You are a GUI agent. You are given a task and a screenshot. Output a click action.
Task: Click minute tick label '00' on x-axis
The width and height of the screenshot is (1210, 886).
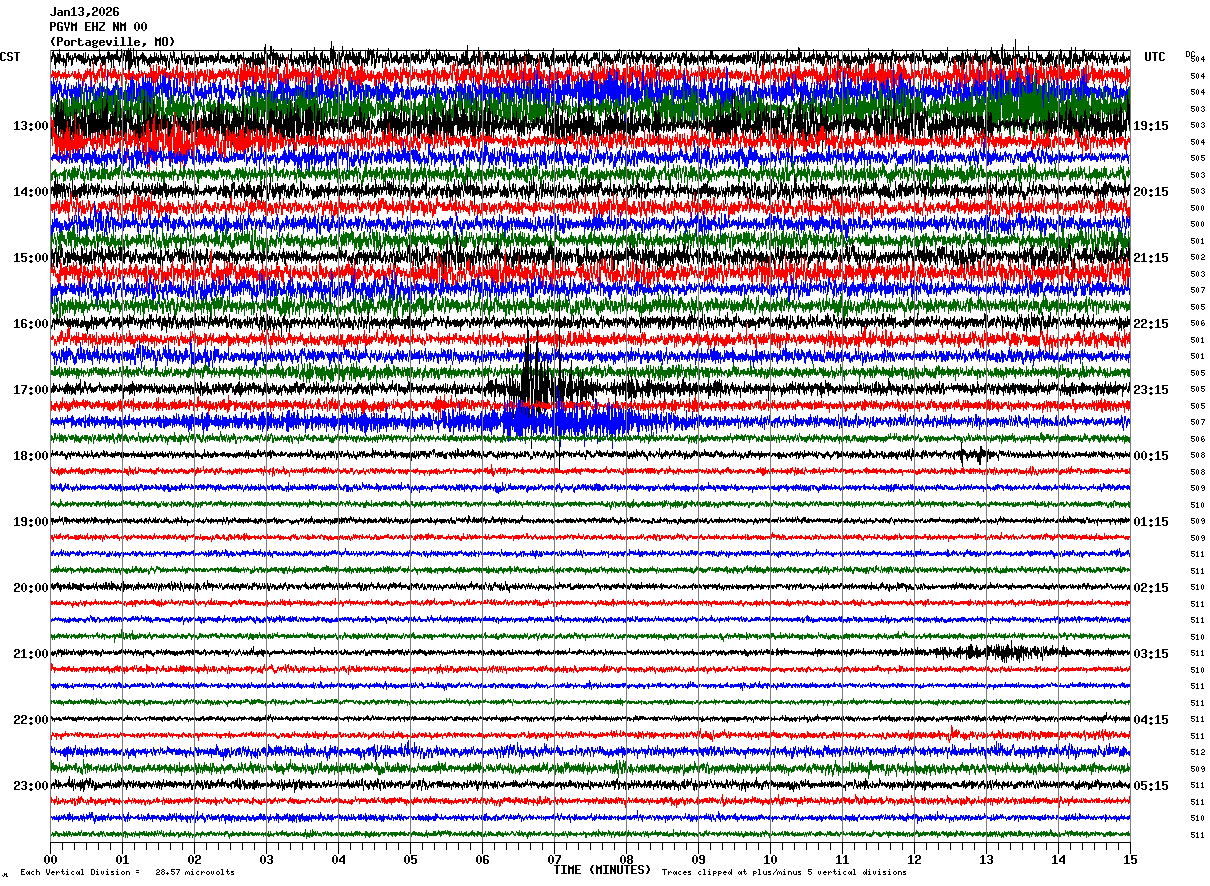[50, 859]
